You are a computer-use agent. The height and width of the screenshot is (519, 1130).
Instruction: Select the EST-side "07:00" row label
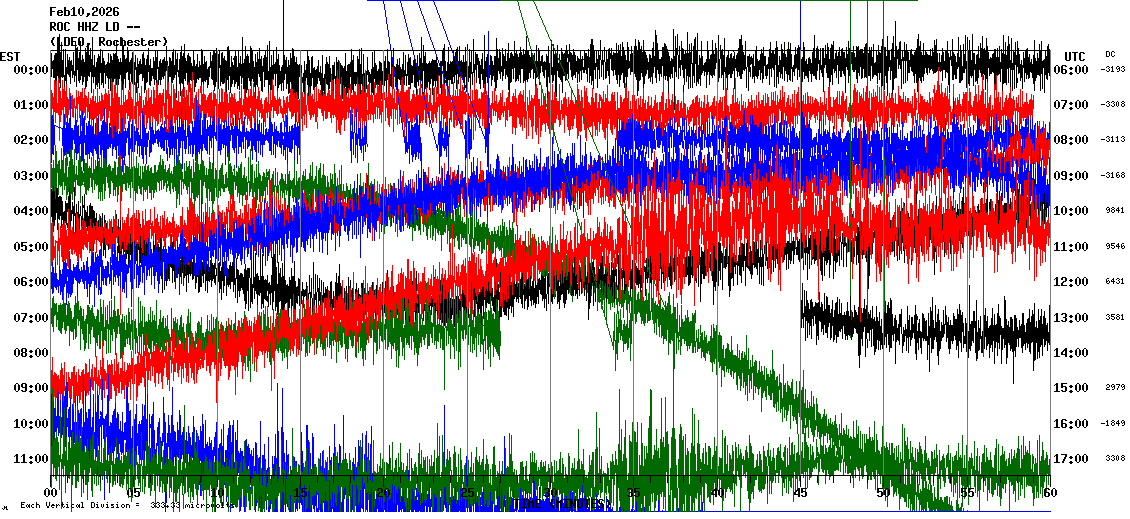click(31, 317)
